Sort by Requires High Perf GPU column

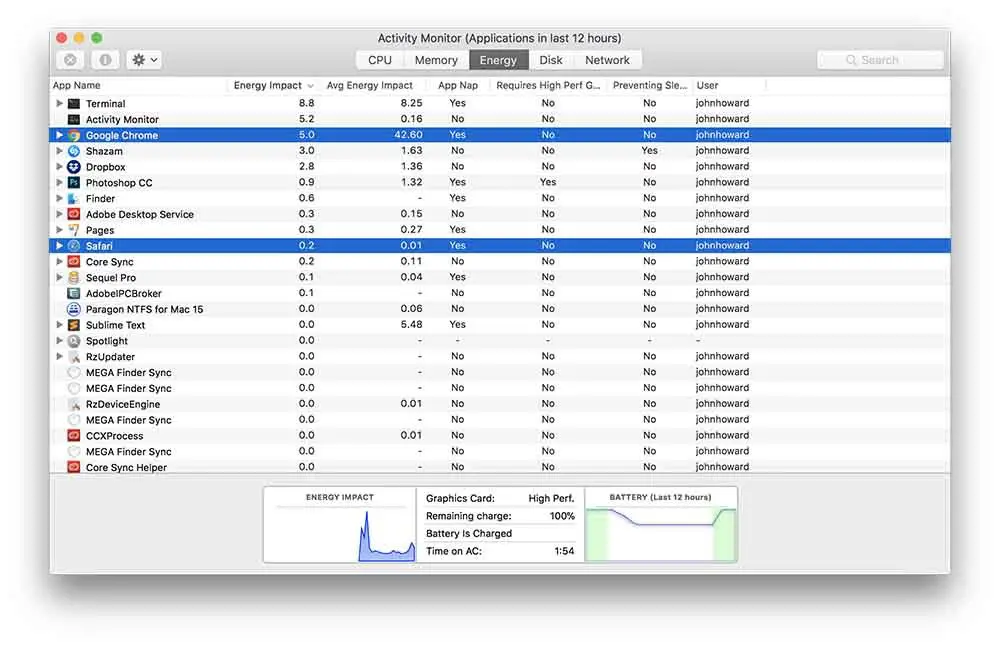(548, 85)
